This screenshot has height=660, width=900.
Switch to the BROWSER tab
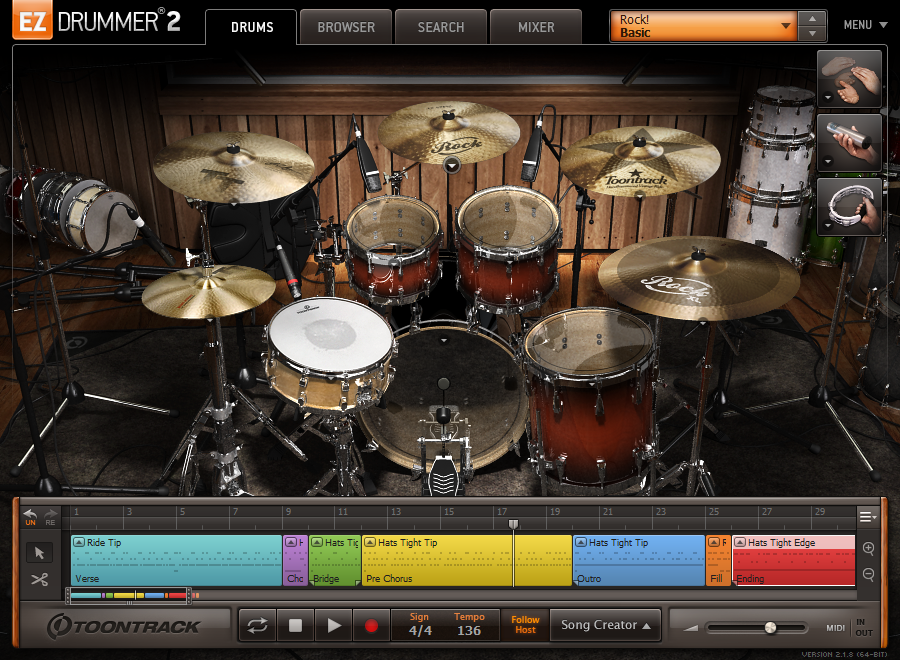pos(346,27)
